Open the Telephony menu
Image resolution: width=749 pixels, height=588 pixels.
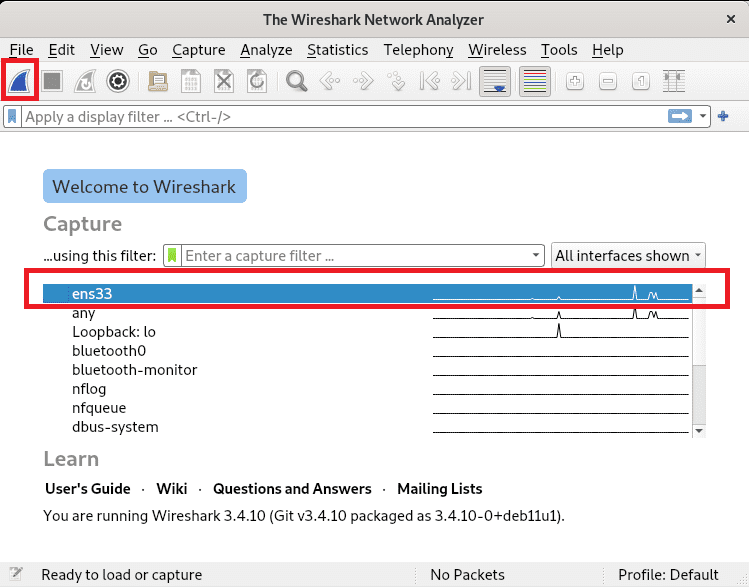tap(418, 50)
